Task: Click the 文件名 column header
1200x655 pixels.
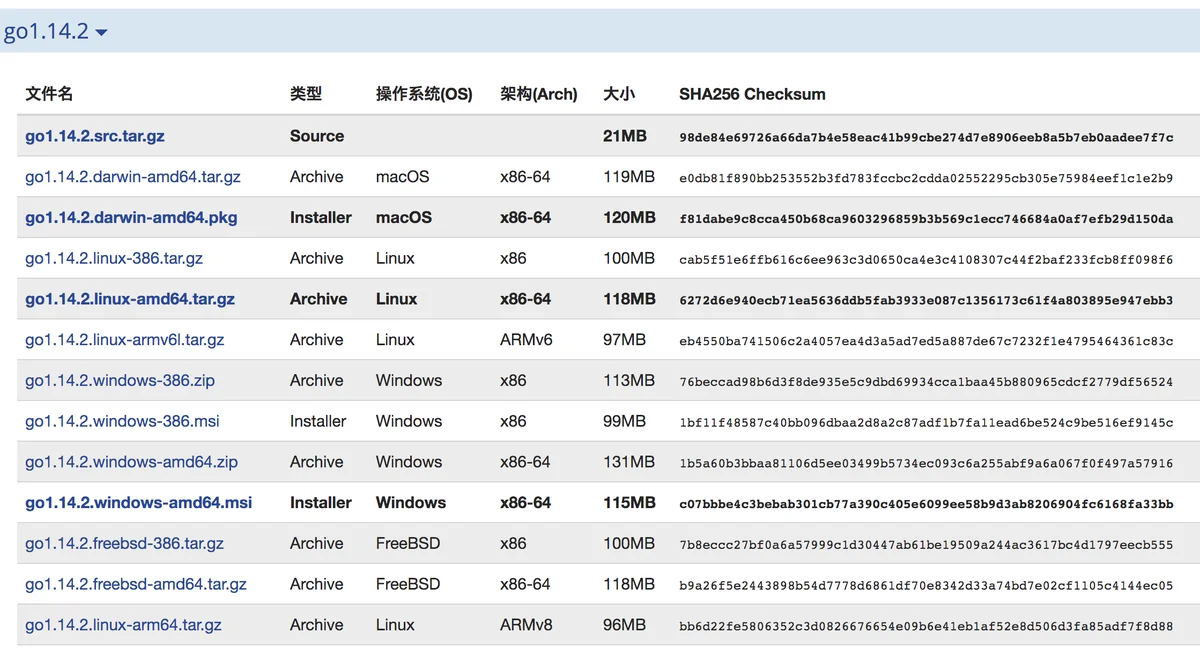Action: (x=49, y=94)
